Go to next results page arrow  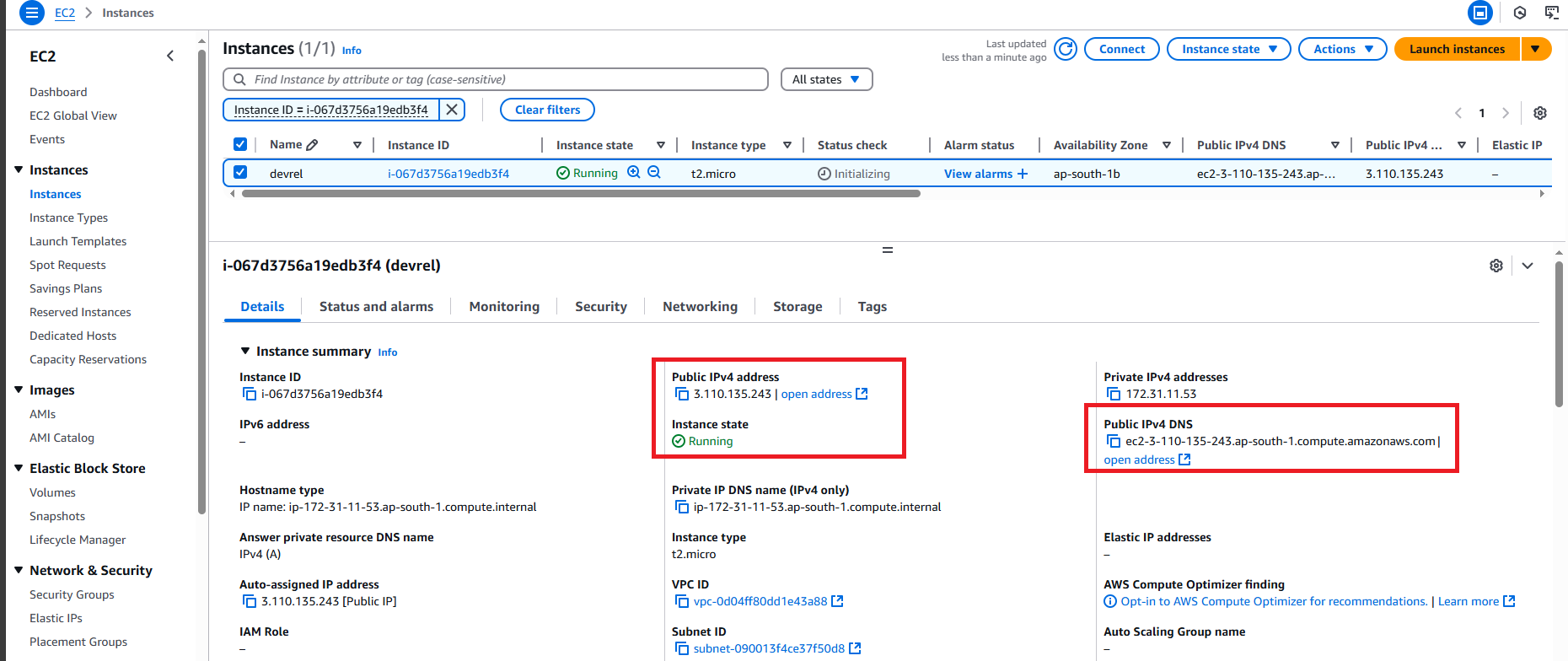(x=1506, y=113)
